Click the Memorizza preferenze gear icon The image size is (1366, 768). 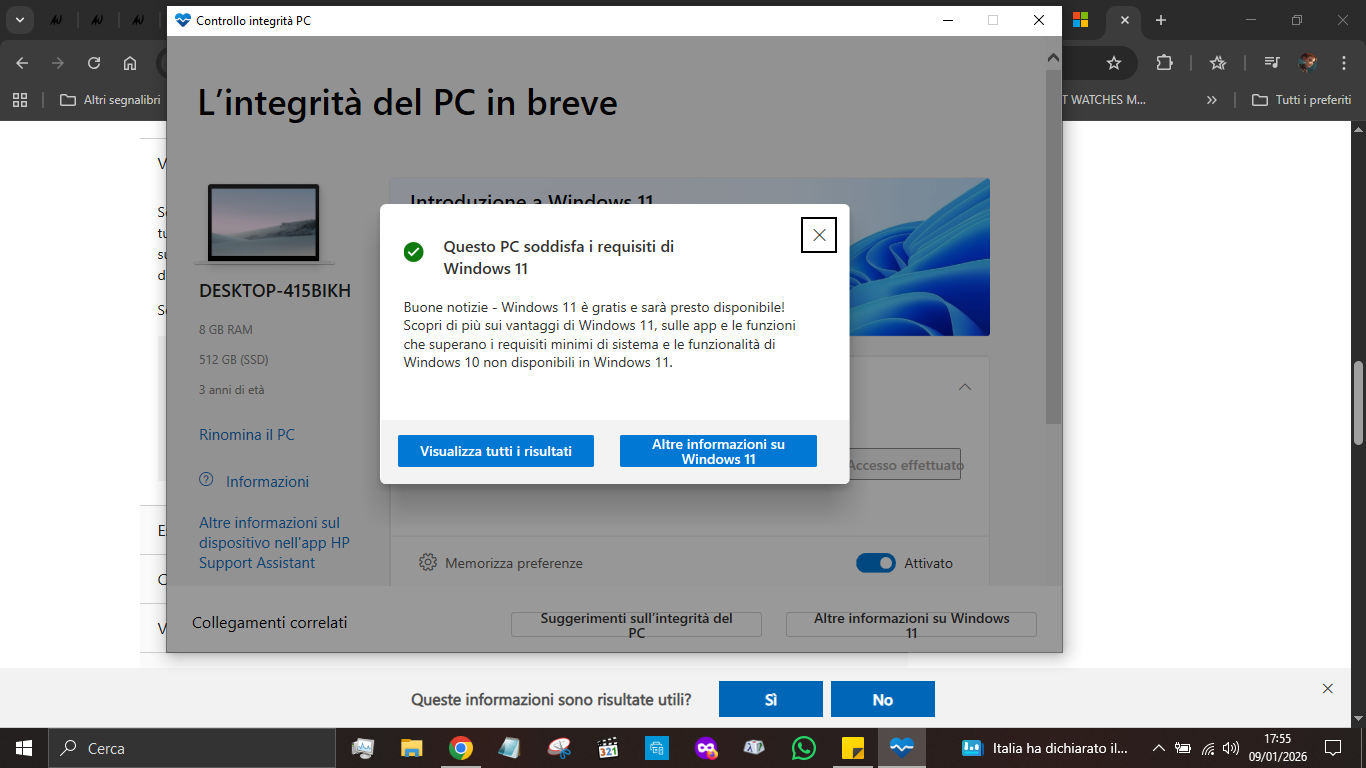pos(428,562)
